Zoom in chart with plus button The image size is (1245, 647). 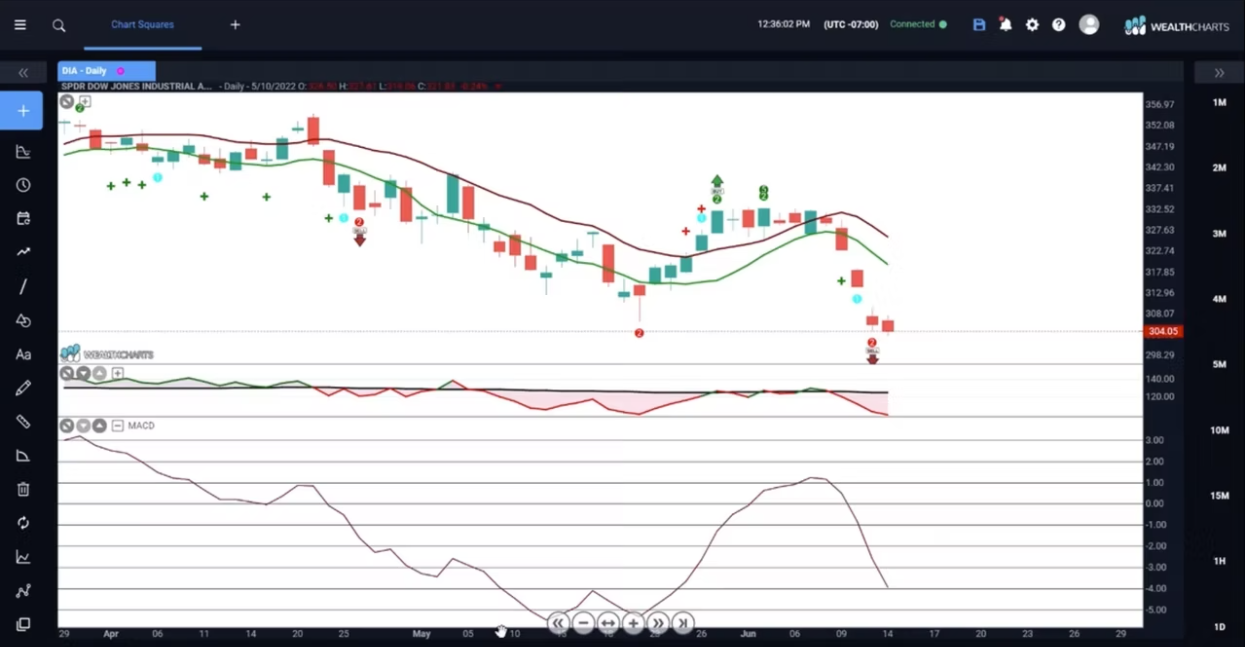pyautogui.click(x=633, y=623)
